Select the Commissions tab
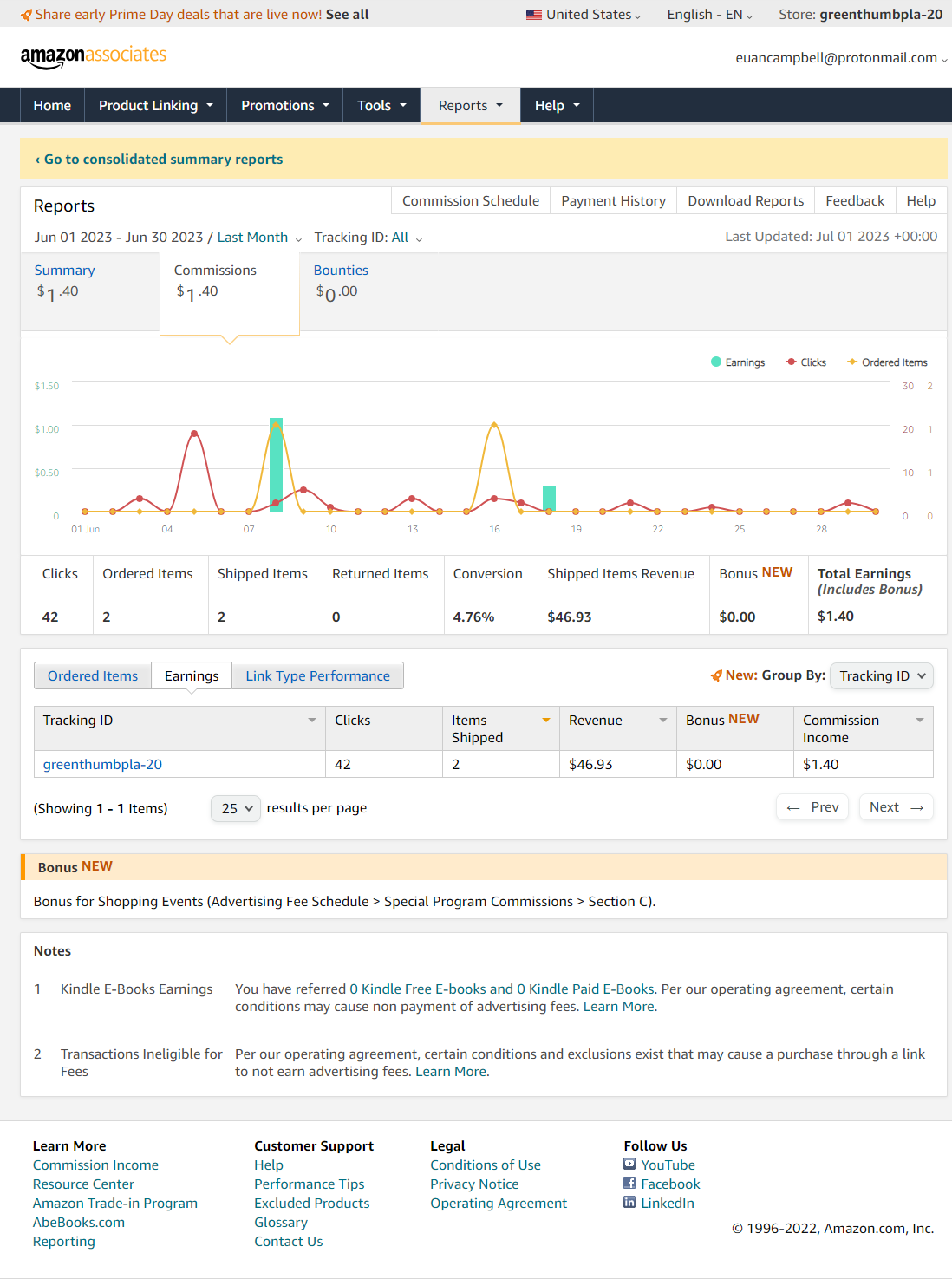Viewport: 952px width, 1279px height. [x=230, y=293]
